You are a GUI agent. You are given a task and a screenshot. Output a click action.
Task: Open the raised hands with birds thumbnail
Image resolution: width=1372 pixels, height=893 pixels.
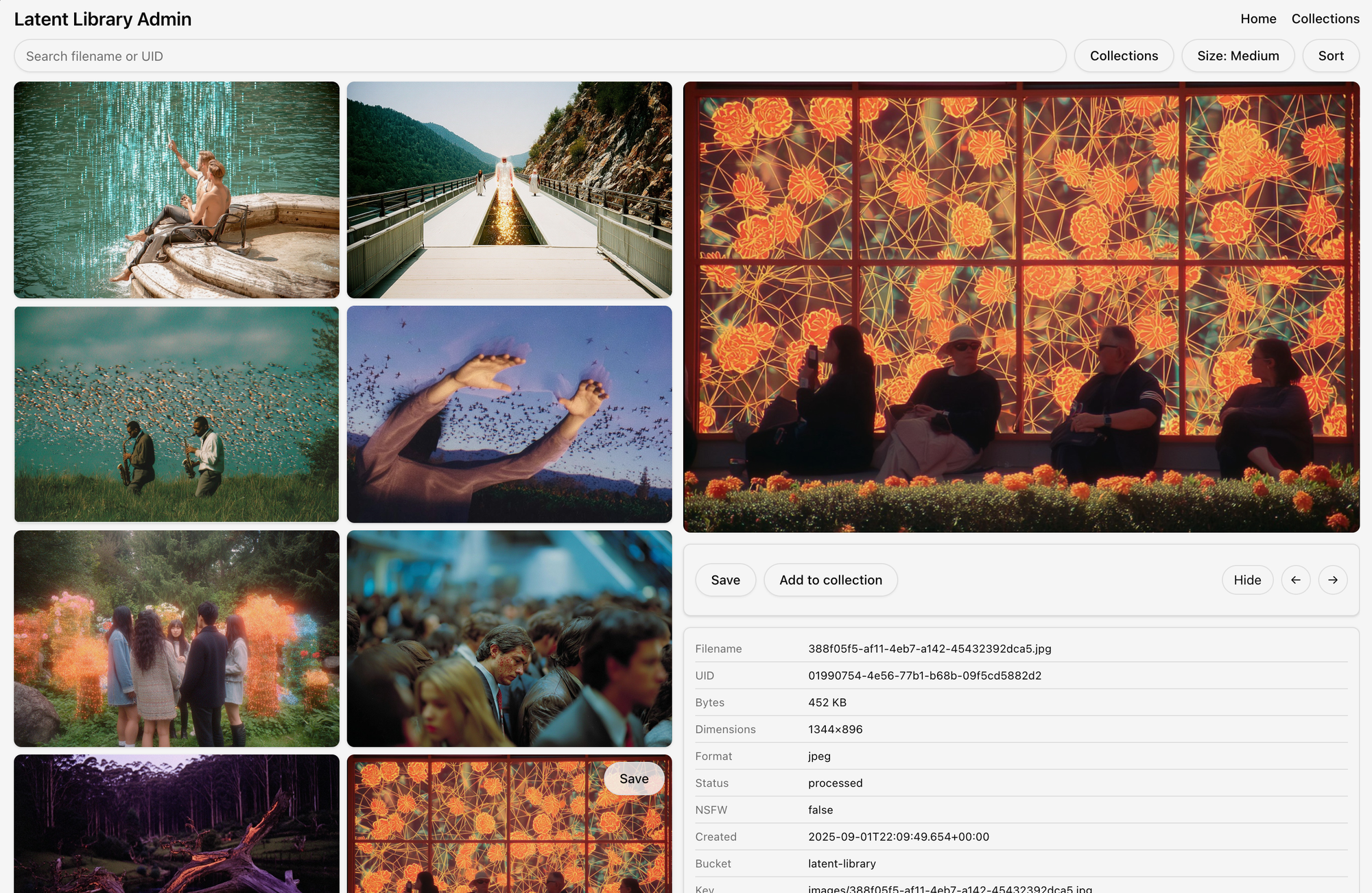click(509, 414)
